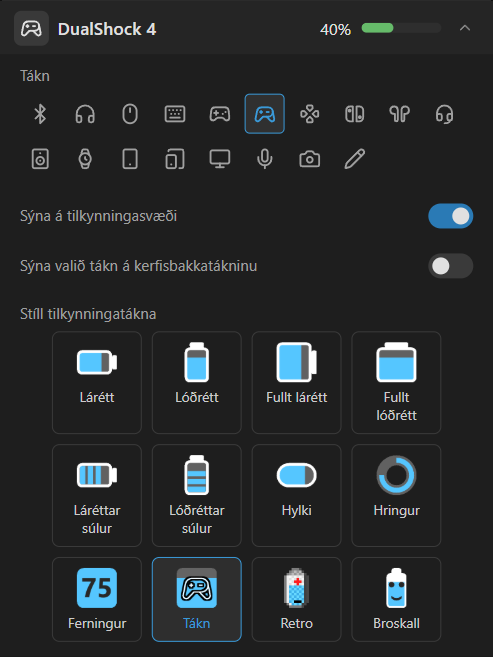Select the Lóðrétt battery style

[197, 383]
